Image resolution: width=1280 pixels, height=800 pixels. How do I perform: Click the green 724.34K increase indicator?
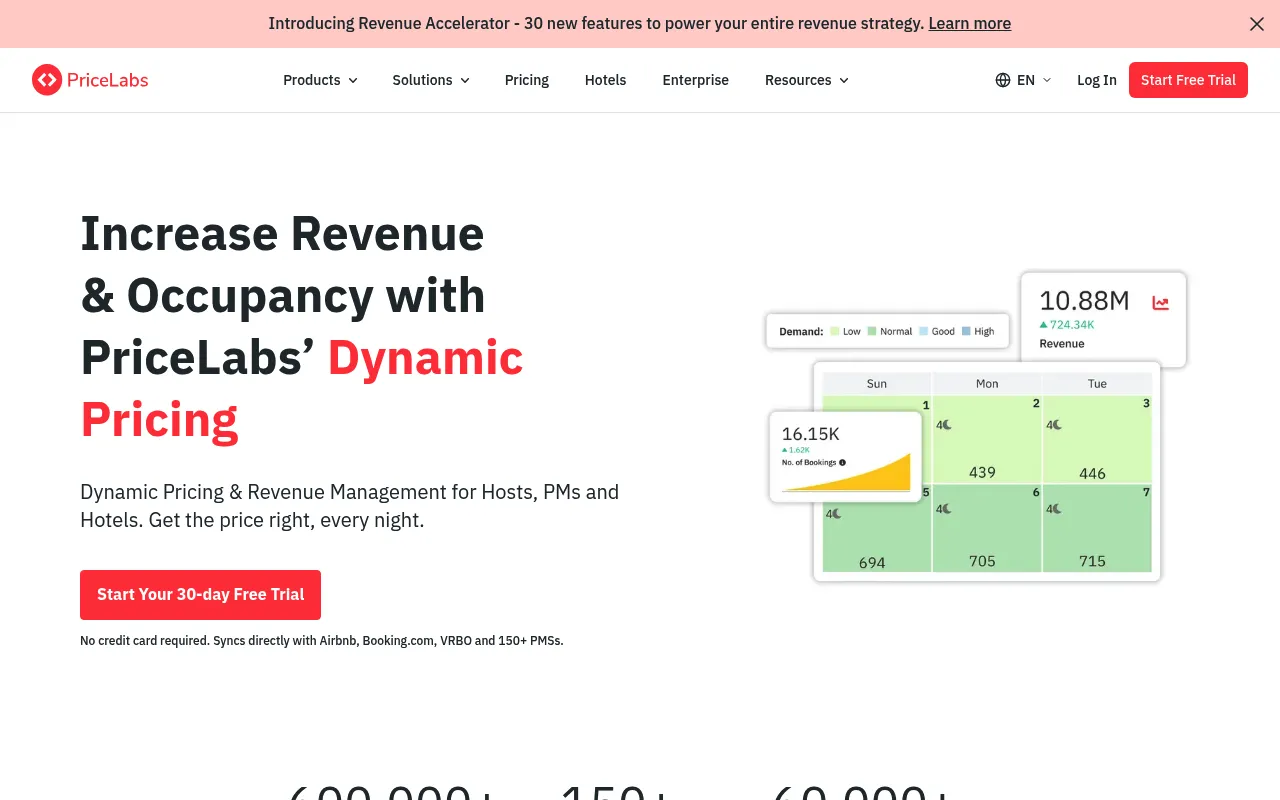click(x=1067, y=325)
